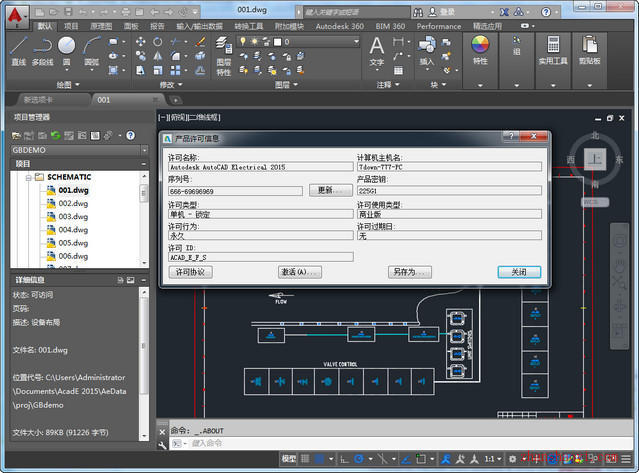
Task: Toggle polar tracking in status bar
Action: [x=359, y=459]
